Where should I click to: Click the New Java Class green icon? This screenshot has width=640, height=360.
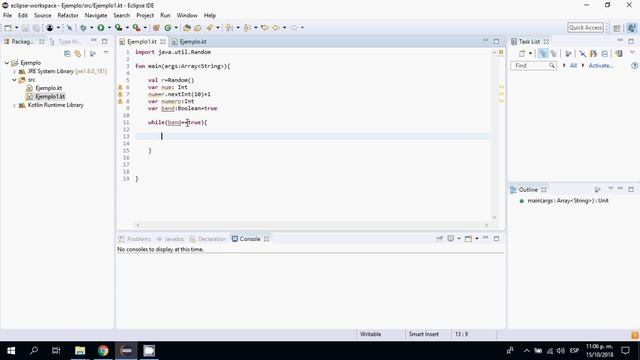tap(167, 28)
